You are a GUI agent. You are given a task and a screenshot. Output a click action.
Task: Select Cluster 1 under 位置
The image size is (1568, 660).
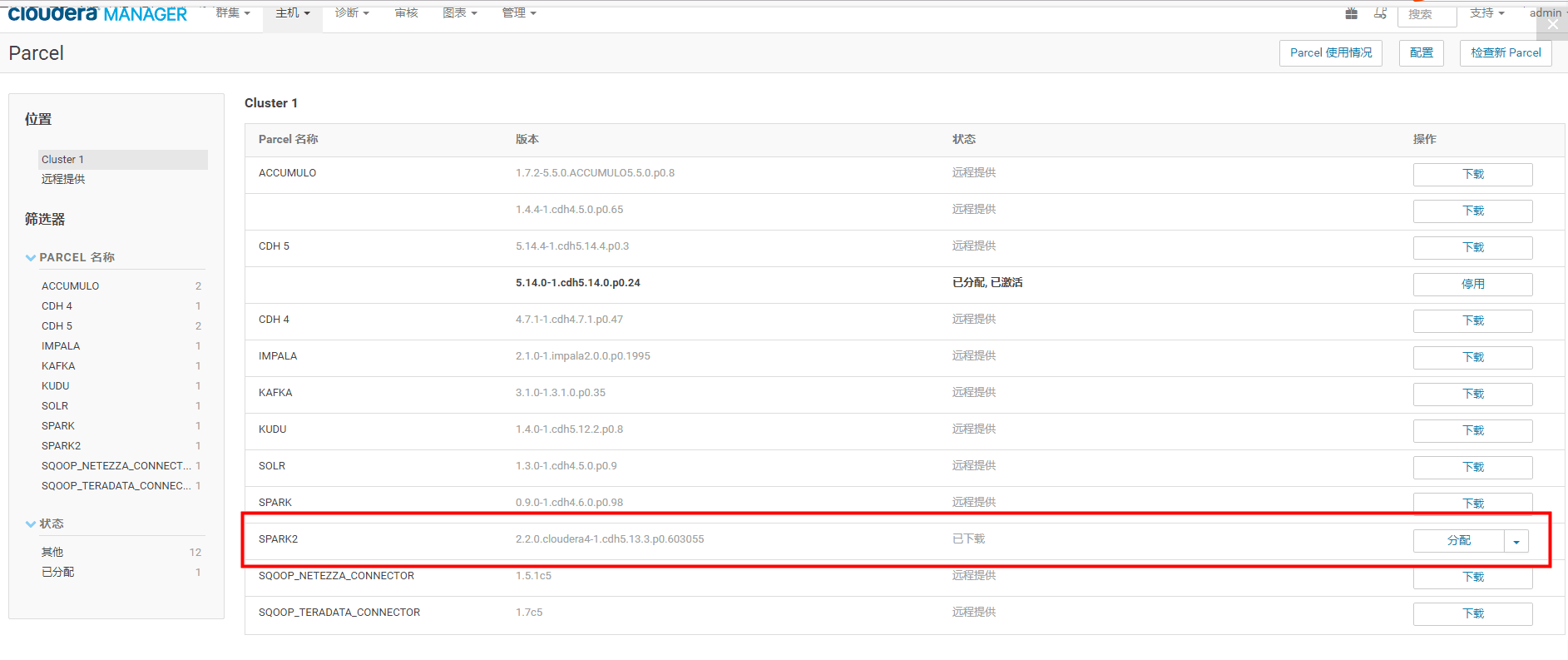click(123, 159)
